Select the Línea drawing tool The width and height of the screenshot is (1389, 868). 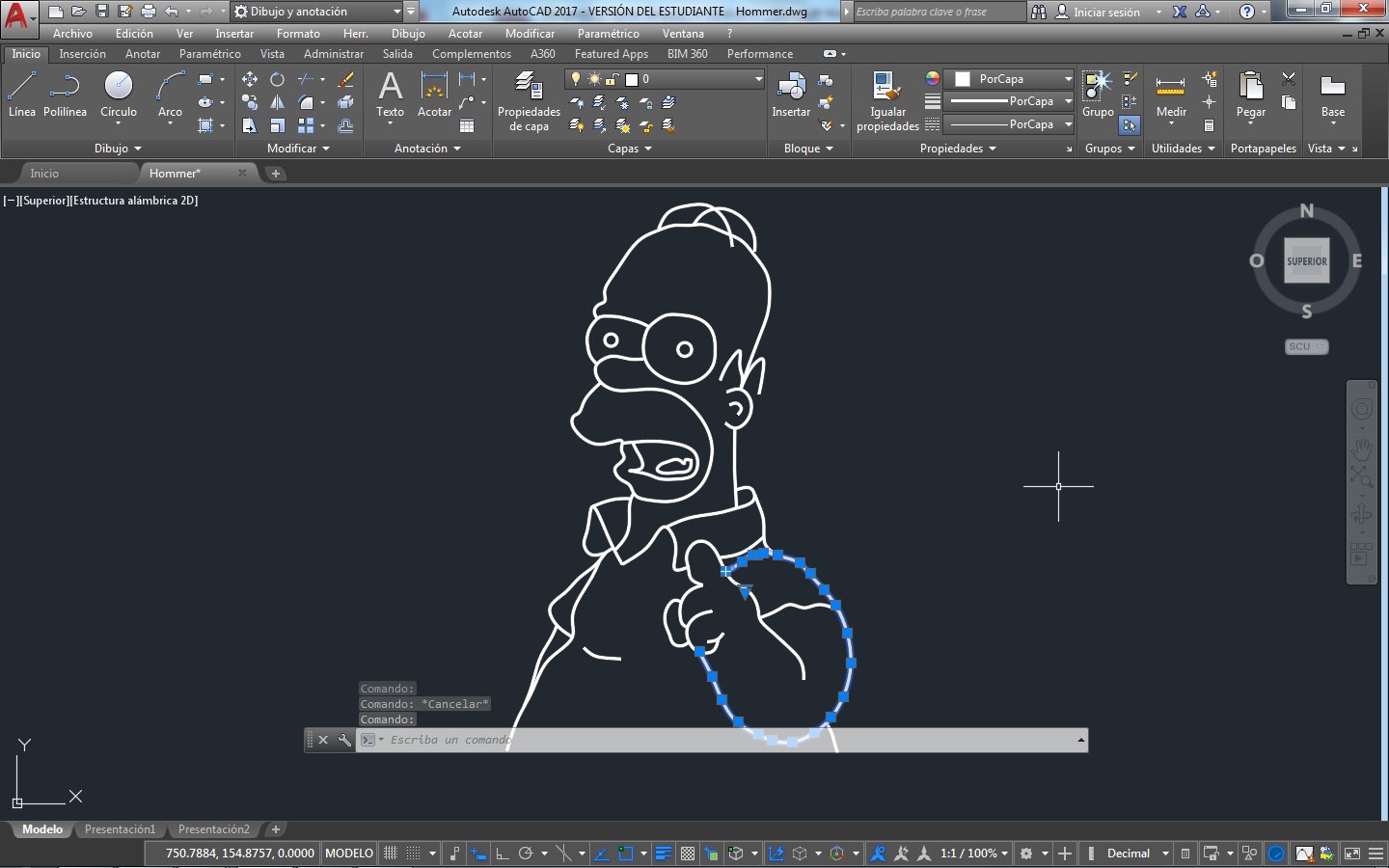coord(21,95)
